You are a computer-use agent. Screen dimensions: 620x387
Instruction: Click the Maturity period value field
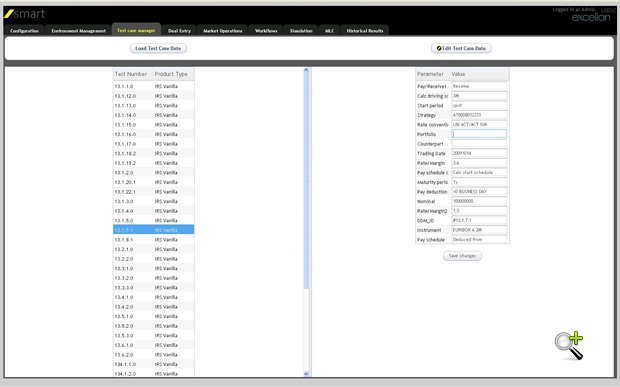(479, 182)
